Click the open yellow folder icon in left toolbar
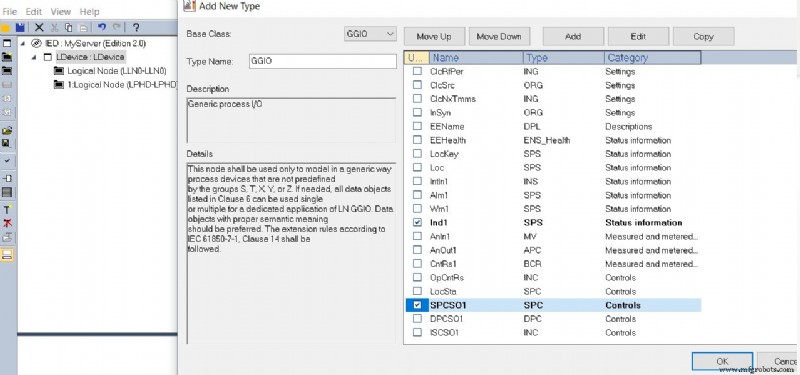This screenshot has width=800, height=375. [7, 131]
